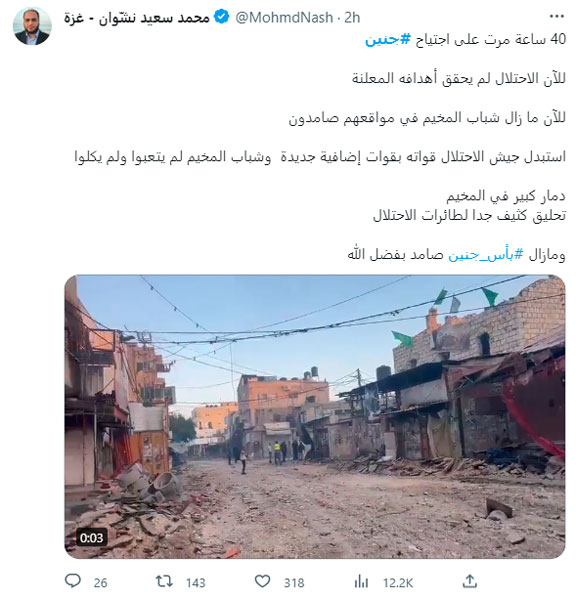The height and width of the screenshot is (600, 576).
Task: Open the #بأس_جنين hashtag link
Action: [x=486, y=254]
